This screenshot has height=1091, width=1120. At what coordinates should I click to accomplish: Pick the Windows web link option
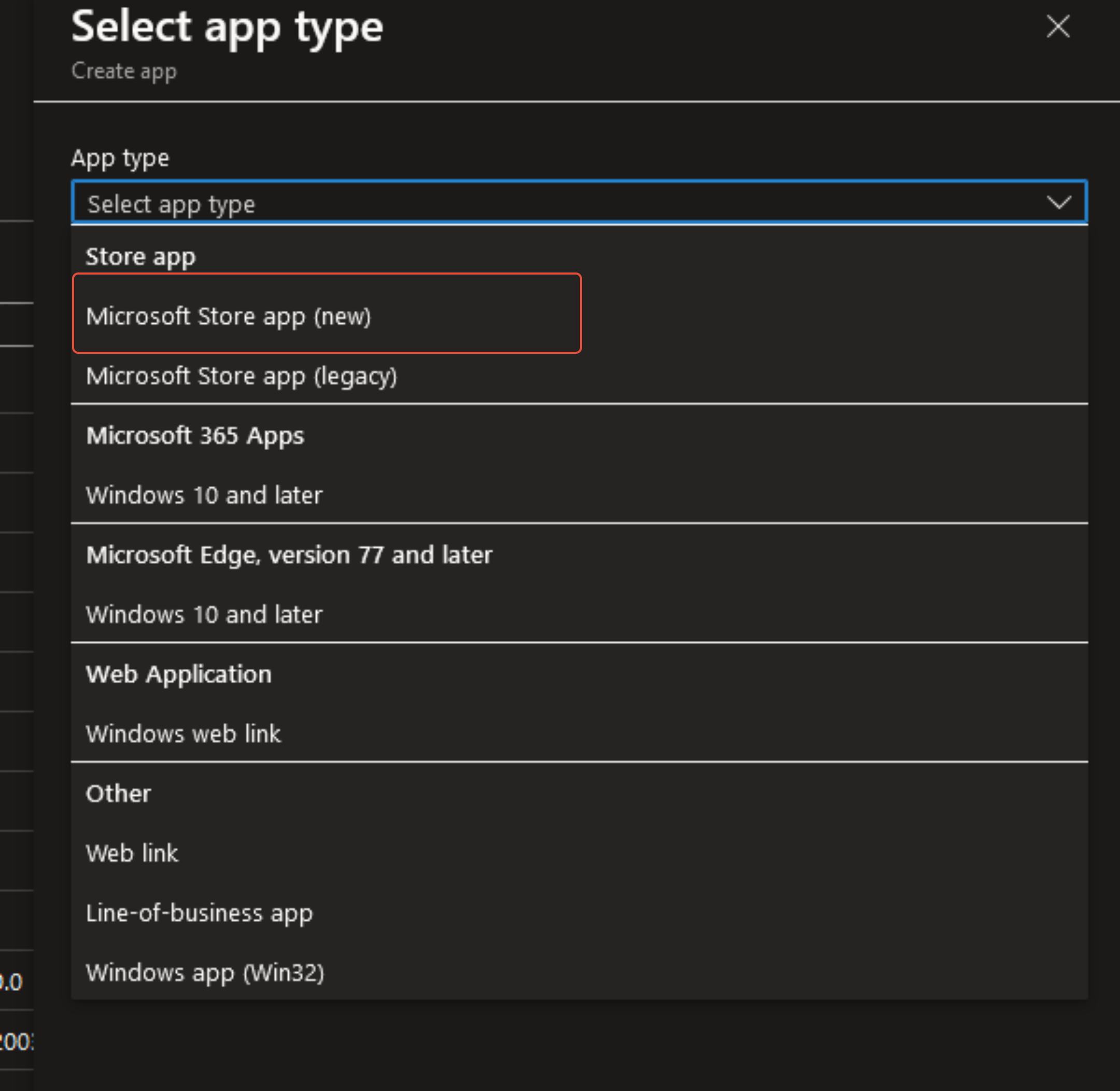183,734
